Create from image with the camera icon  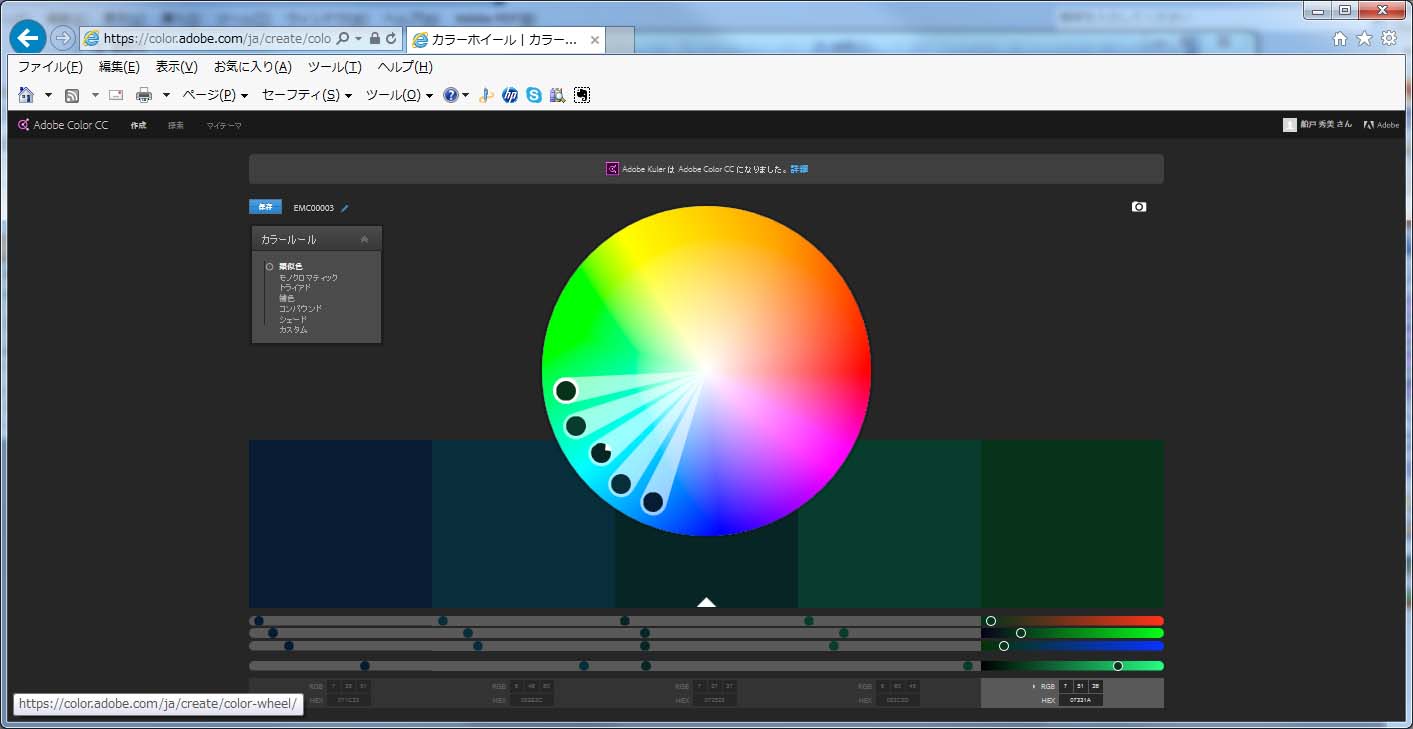1139,206
